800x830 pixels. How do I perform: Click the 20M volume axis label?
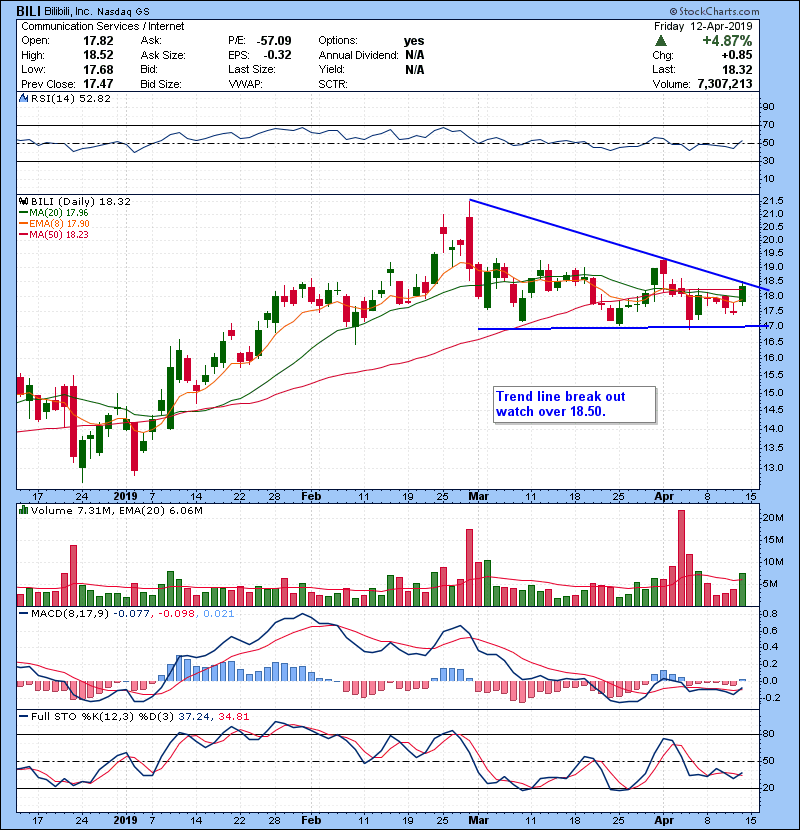tap(772, 518)
